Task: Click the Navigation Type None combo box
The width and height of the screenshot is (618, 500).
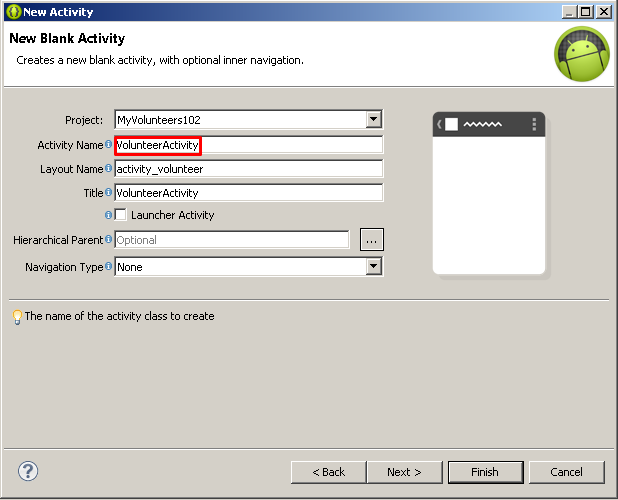Action: (x=249, y=267)
